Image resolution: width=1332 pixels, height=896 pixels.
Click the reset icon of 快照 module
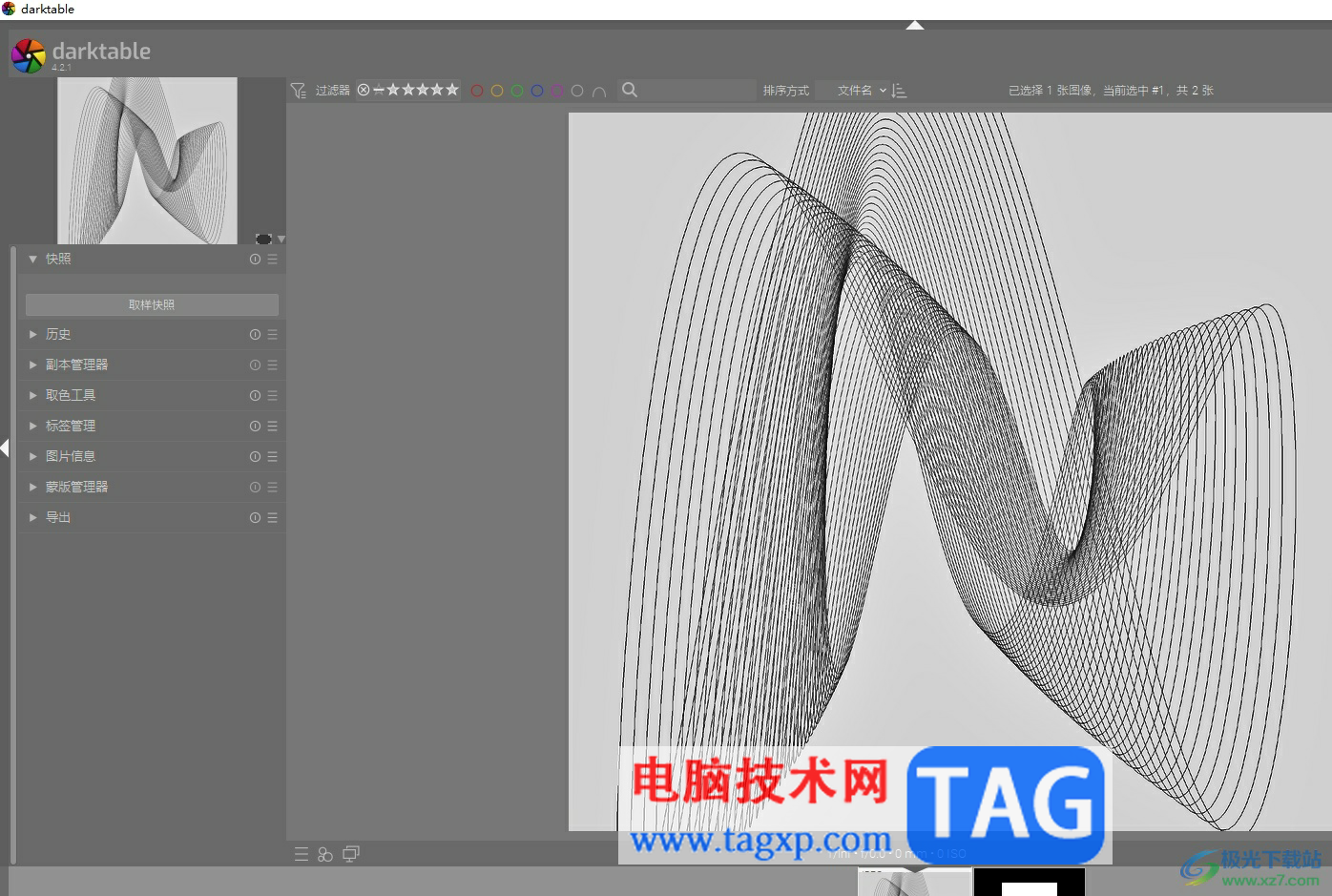point(255,259)
